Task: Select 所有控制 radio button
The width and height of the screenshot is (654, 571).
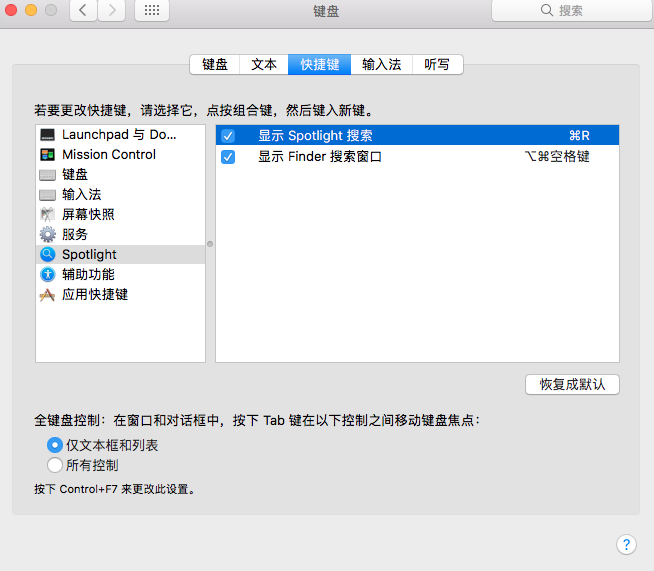Action: point(55,465)
